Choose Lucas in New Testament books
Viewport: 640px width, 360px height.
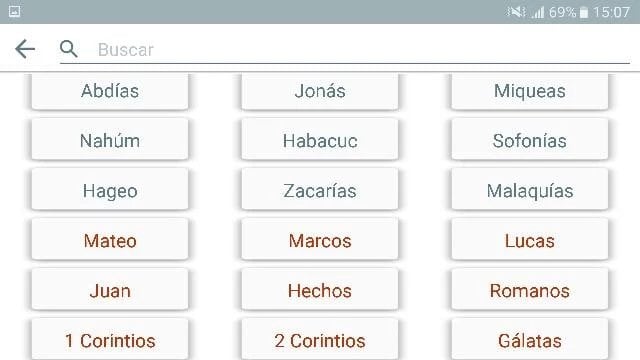(x=529, y=239)
